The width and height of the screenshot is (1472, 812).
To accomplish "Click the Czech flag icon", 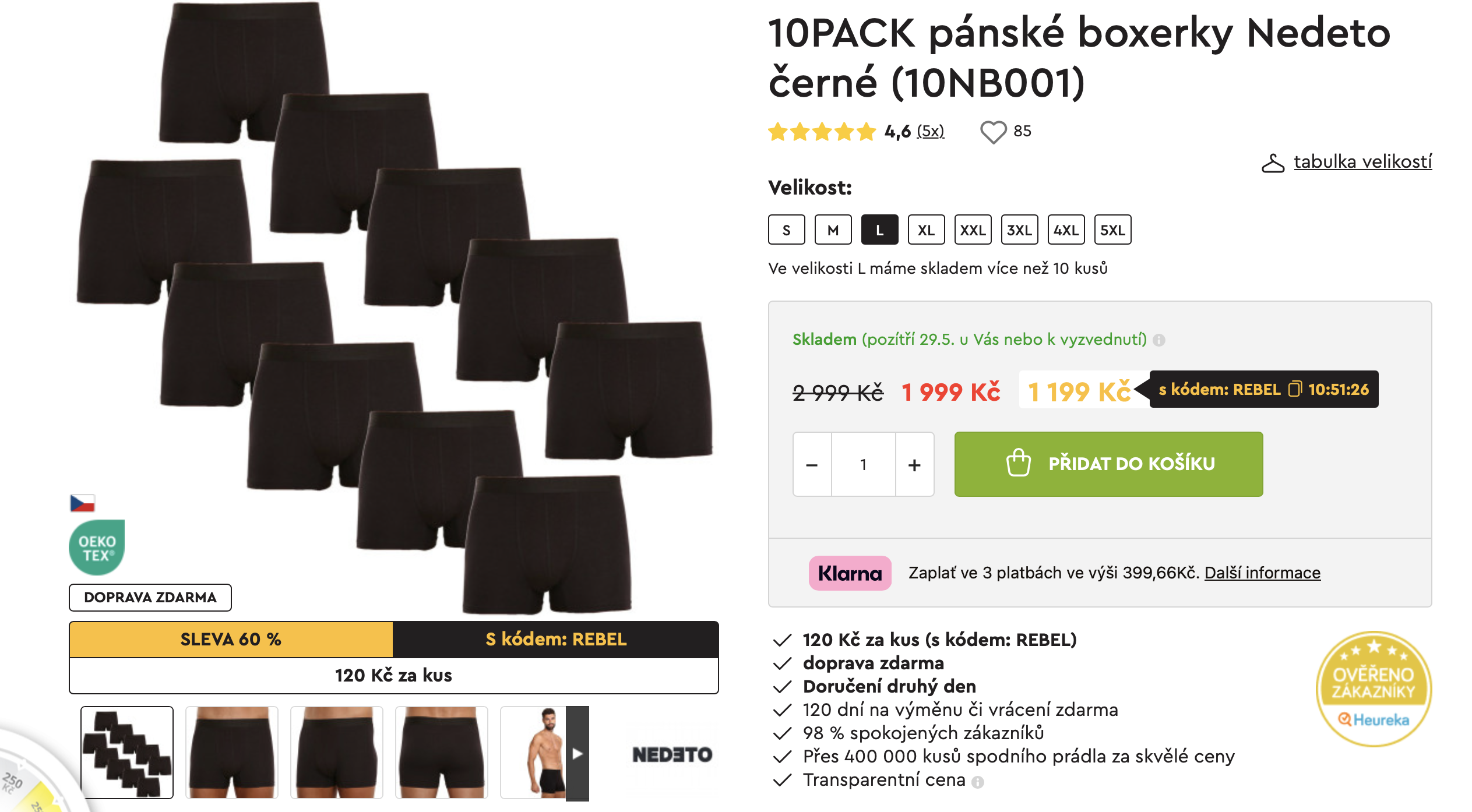I will (x=82, y=503).
